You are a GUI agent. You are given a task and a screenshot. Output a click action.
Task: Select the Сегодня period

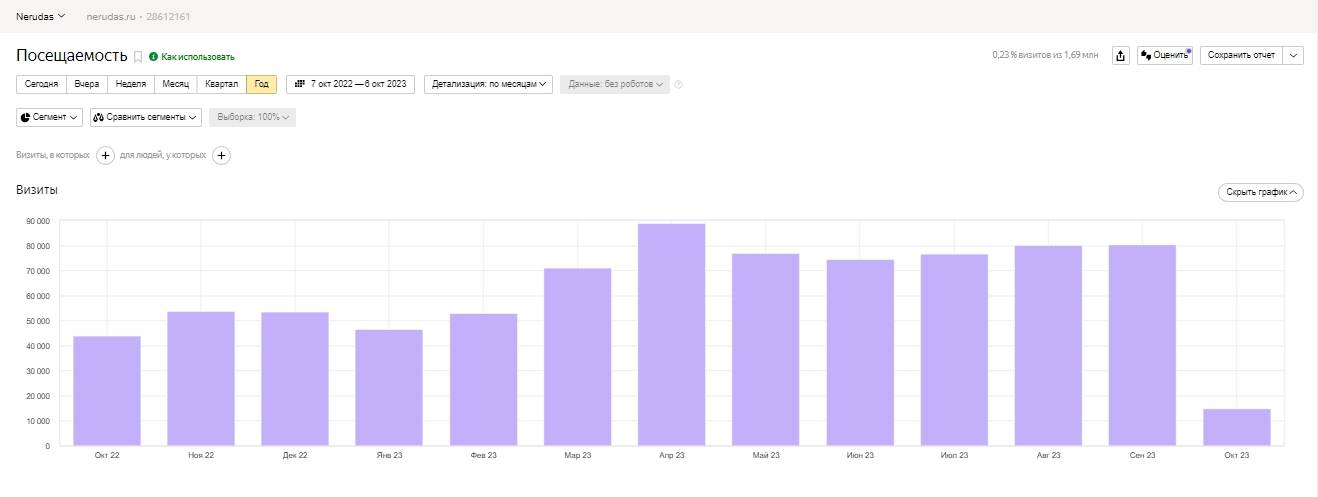pos(41,84)
